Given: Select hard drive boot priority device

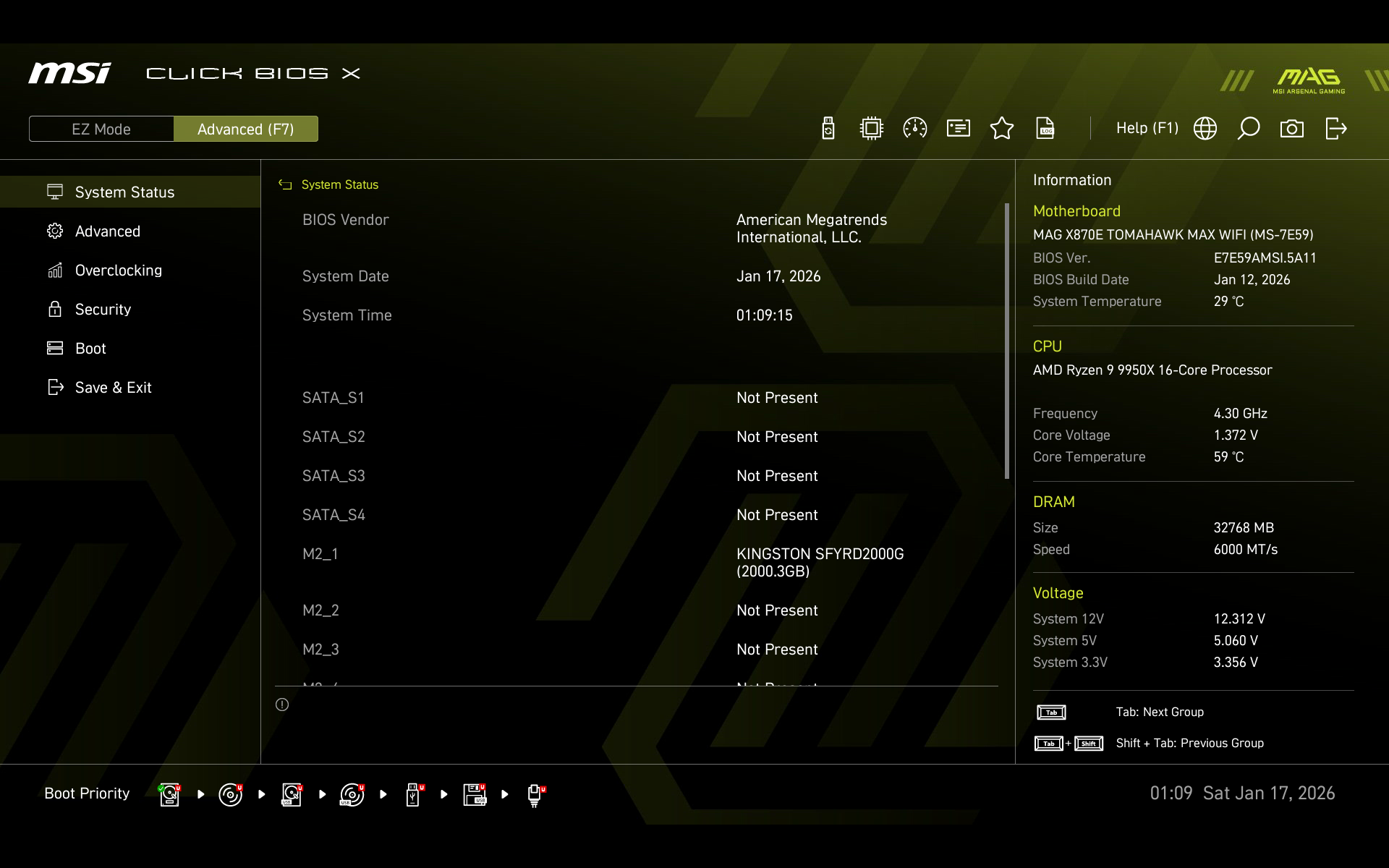Looking at the screenshot, I should point(169,794).
